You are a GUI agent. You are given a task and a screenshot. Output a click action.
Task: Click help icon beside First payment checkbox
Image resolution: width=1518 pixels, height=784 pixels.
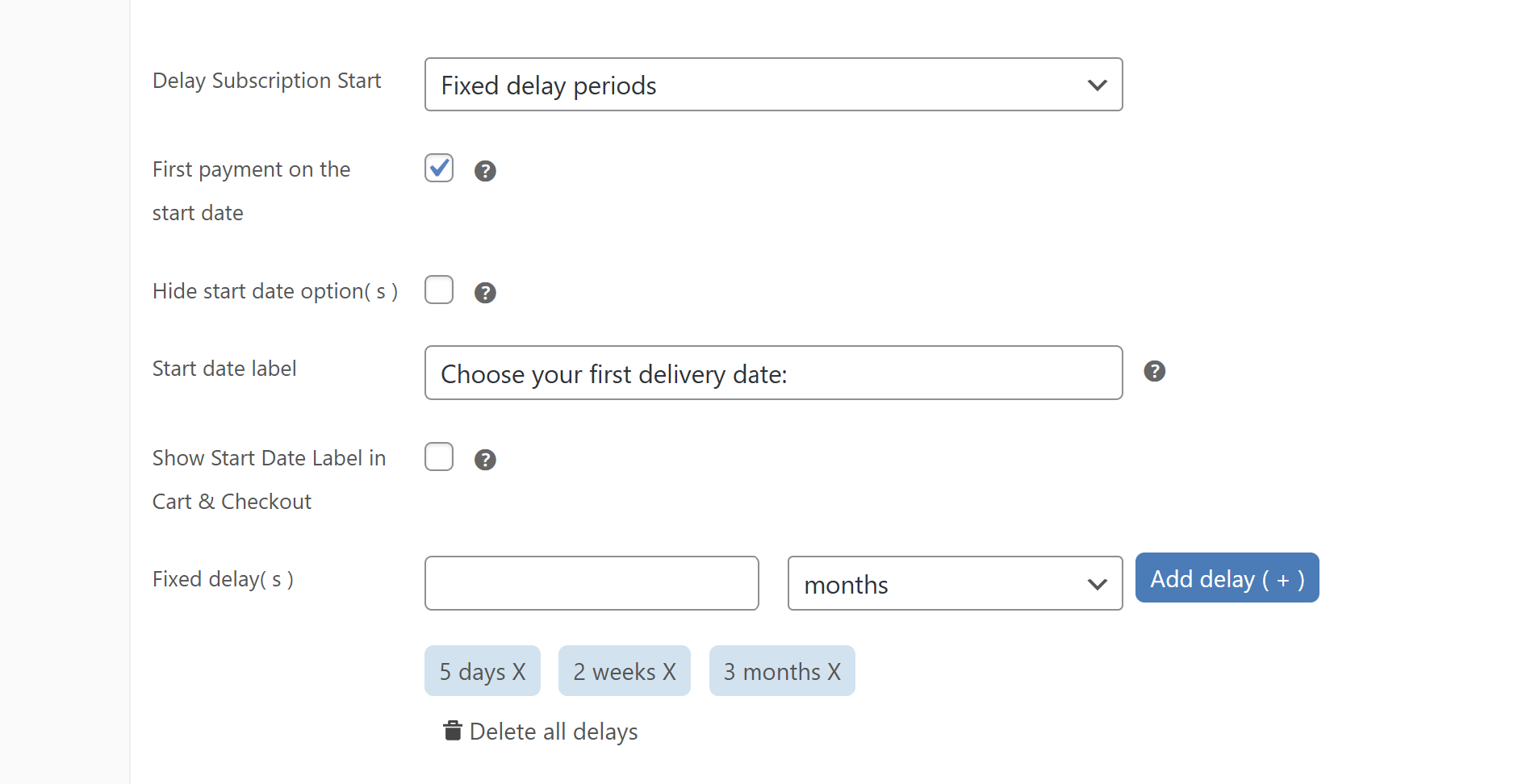tap(485, 171)
